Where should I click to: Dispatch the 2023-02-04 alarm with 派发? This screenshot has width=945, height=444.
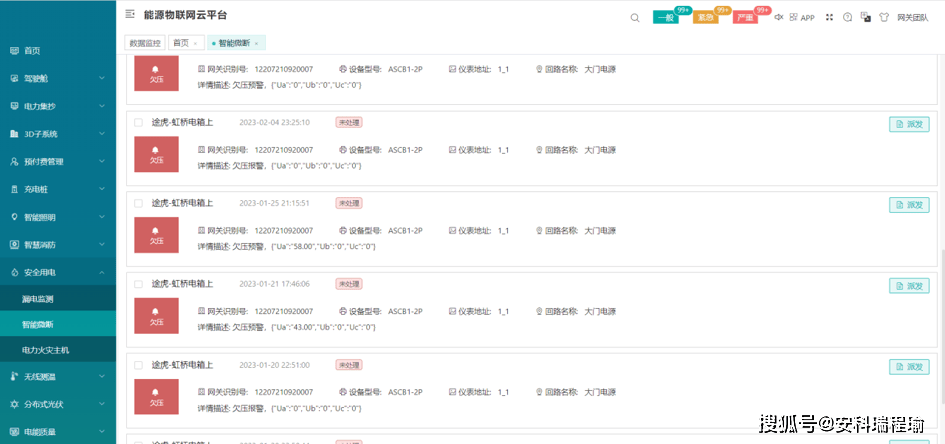909,124
